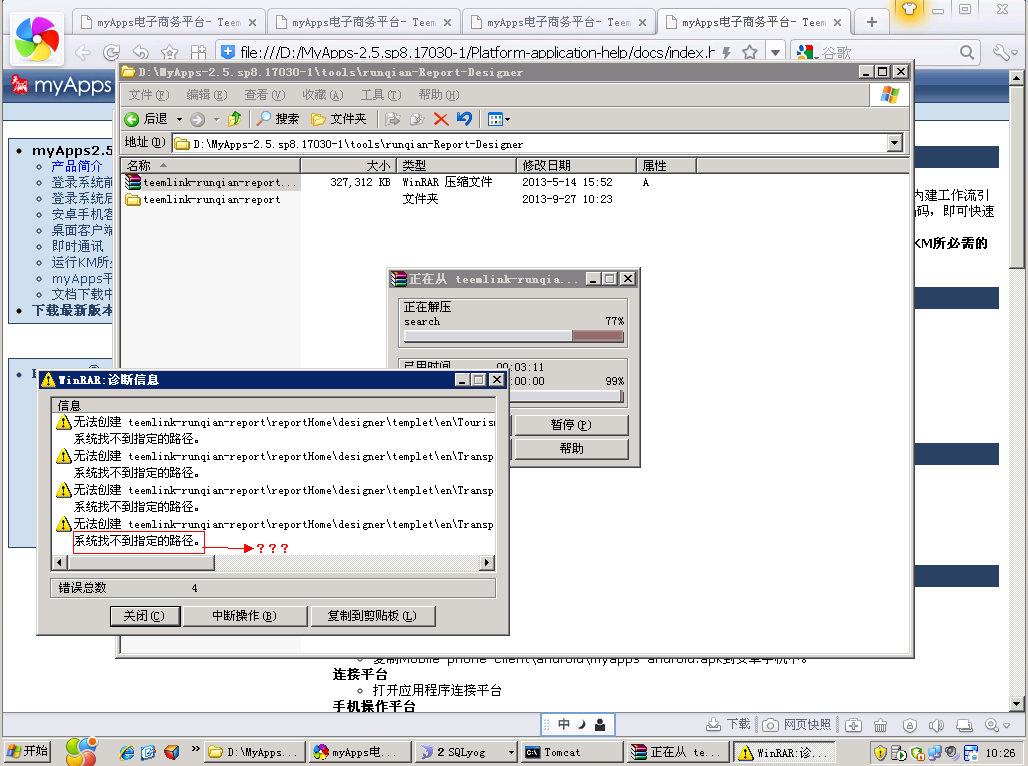Open the 收藏(A) menu in Explorer
The image size is (1028, 766).
[323, 95]
